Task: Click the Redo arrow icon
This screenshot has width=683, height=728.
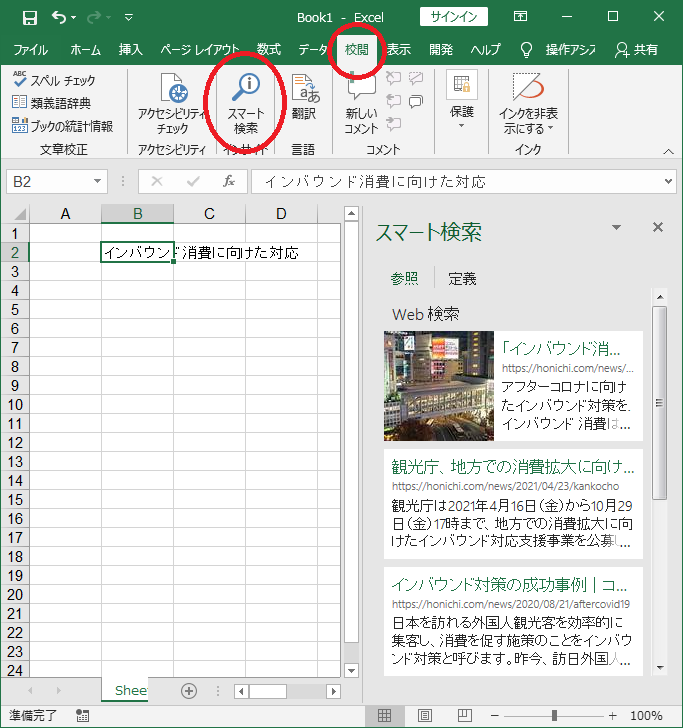Action: pos(94,18)
